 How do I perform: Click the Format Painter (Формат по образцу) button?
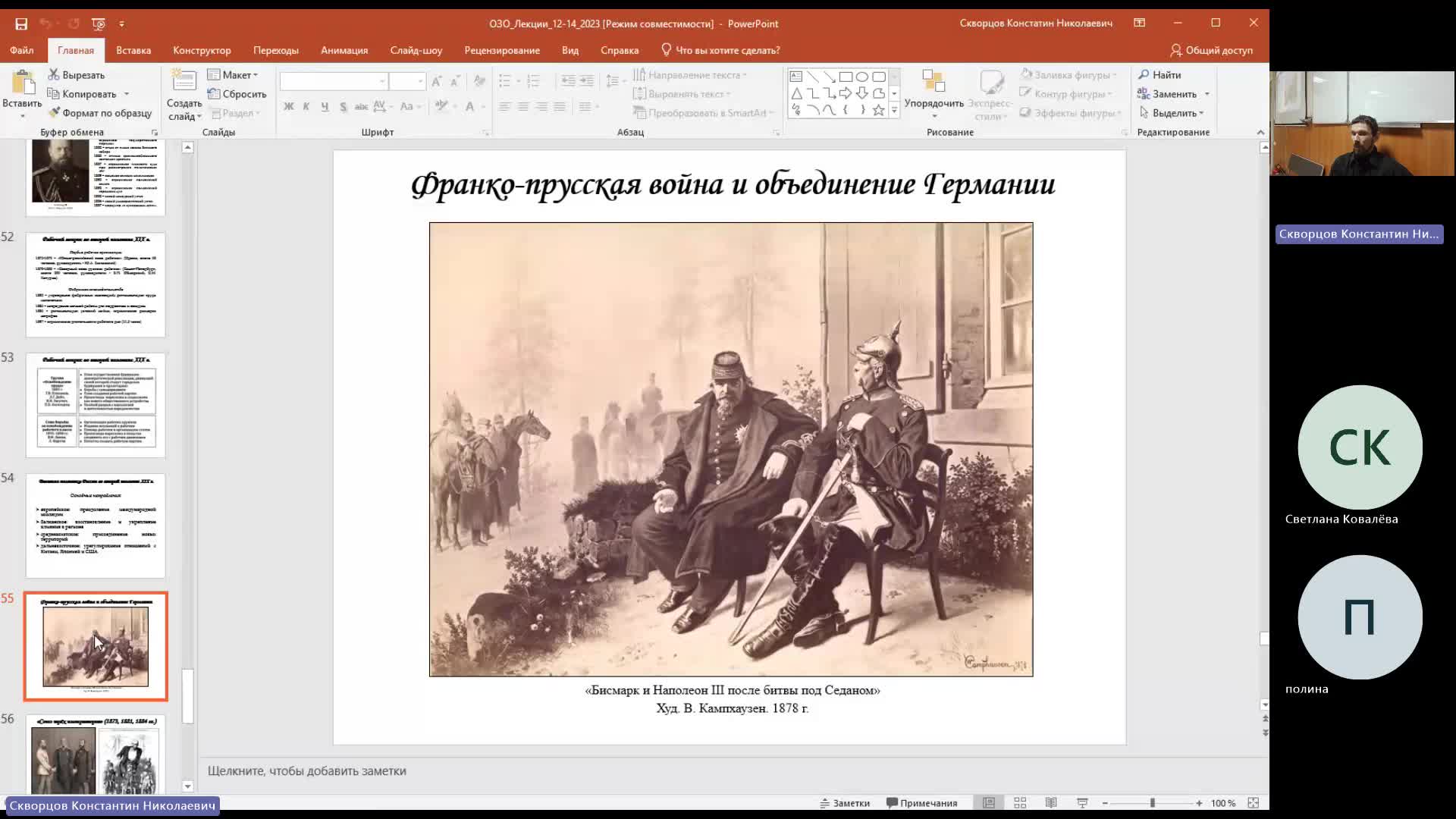coord(100,113)
